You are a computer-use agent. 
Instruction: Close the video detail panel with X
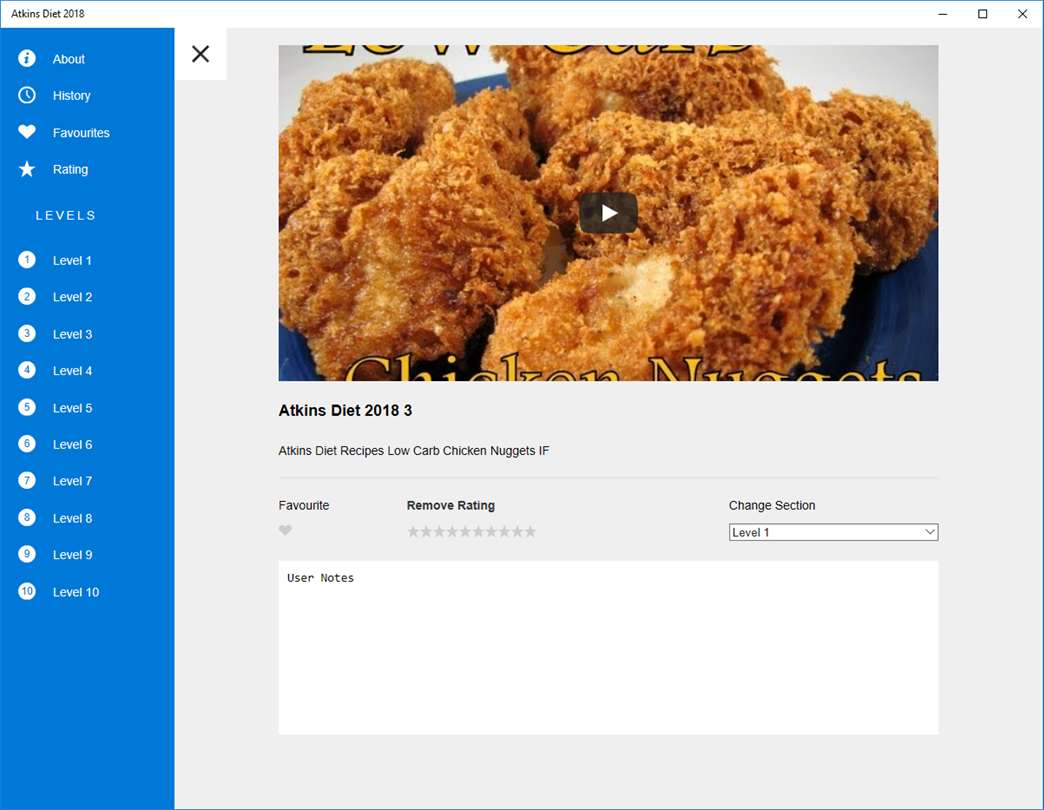tap(200, 54)
